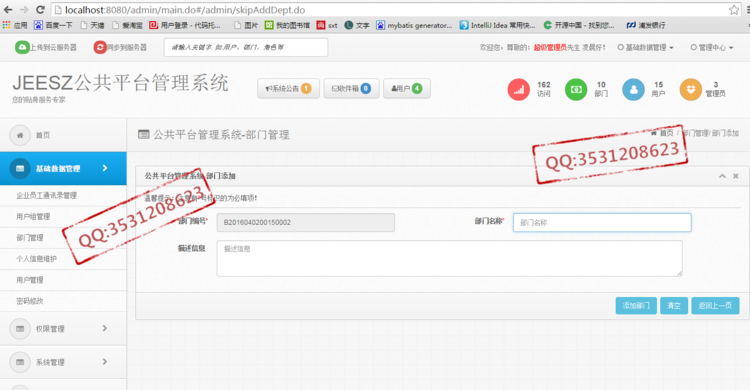The height and width of the screenshot is (390, 750).
Task: Click the blue users count circle icon
Action: [x=633, y=89]
